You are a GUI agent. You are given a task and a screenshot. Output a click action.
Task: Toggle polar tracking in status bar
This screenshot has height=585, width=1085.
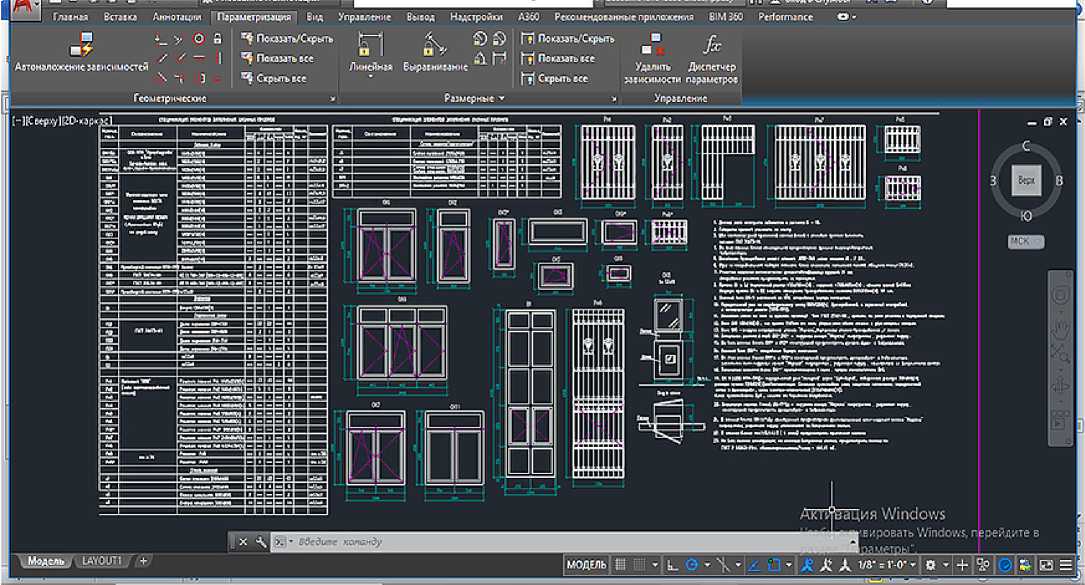pos(692,565)
